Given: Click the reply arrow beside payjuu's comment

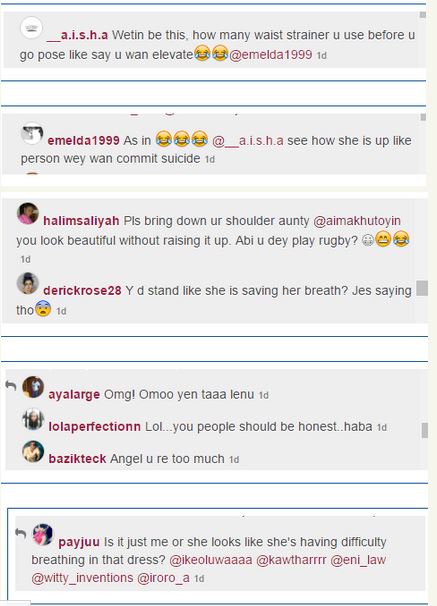Looking at the screenshot, I should coord(20,533).
